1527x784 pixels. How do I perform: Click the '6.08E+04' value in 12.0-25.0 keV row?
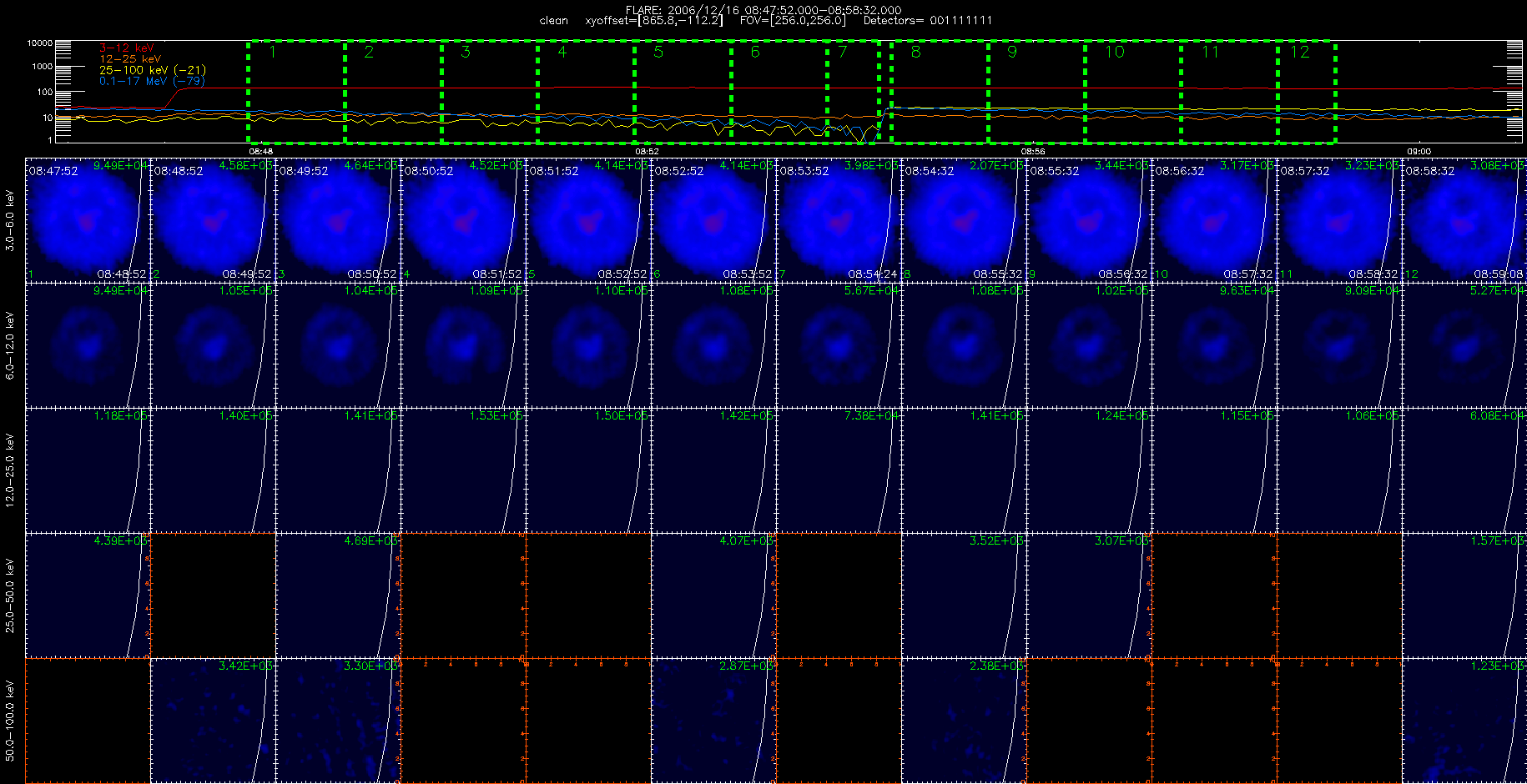click(1497, 415)
